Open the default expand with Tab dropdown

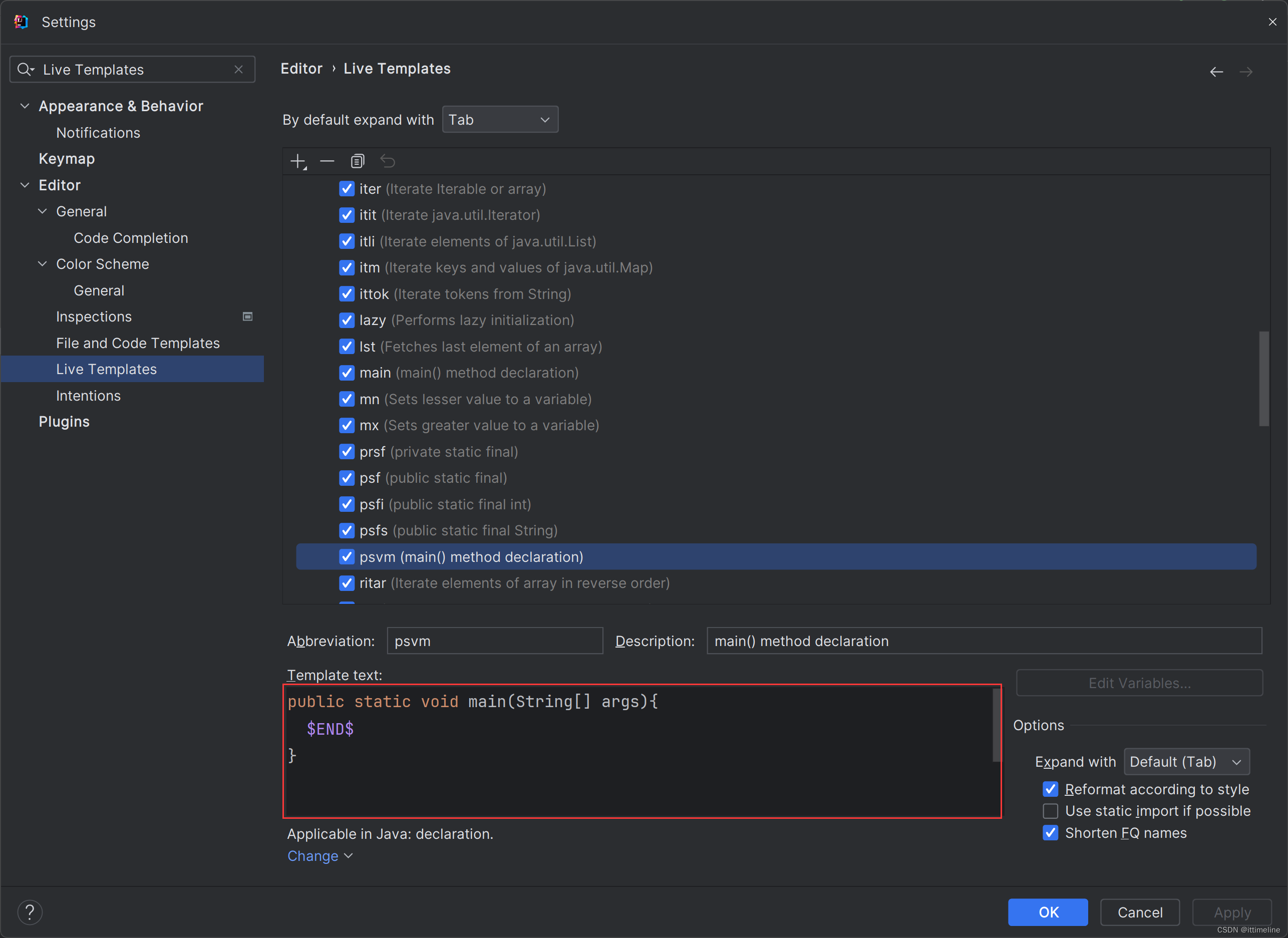click(x=500, y=120)
